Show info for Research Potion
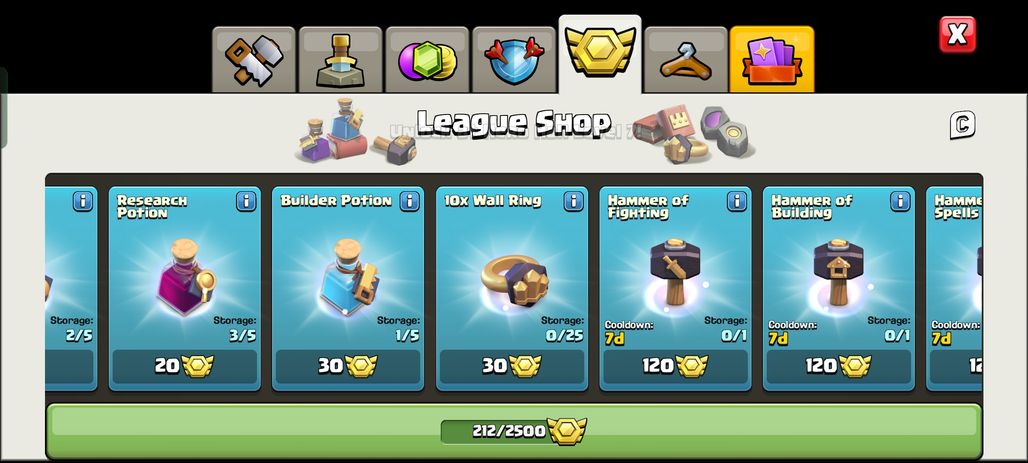Screen dimensions: 1028x463 click(x=246, y=201)
